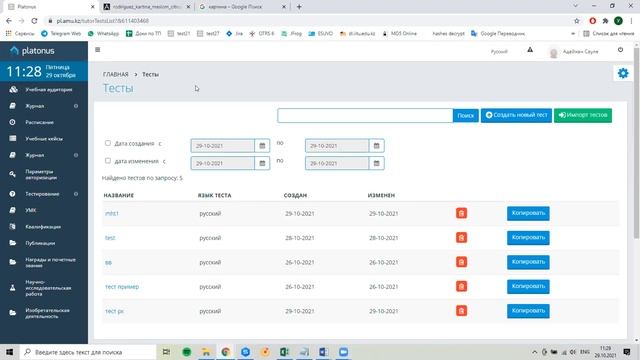Copy the test created 28-10-2021
The height and width of the screenshot is (360, 640).
coord(528,238)
